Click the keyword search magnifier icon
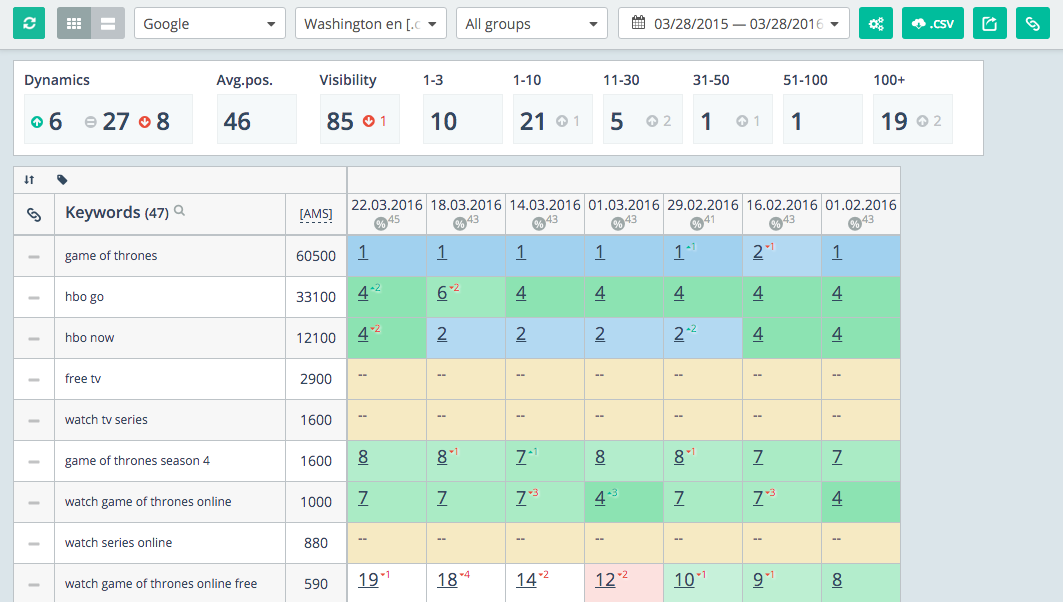Screen dimensions: 1063x602 [180, 211]
